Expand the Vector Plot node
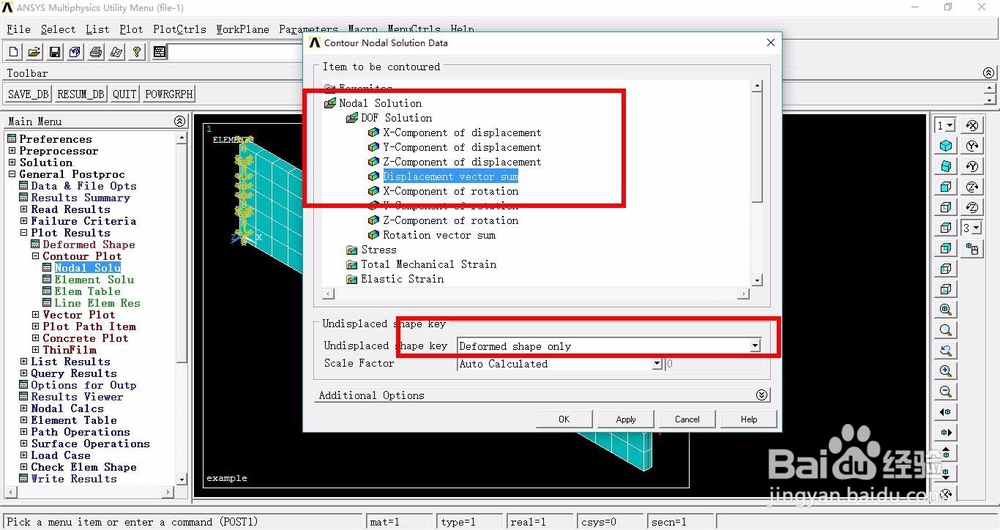 [x=36, y=314]
